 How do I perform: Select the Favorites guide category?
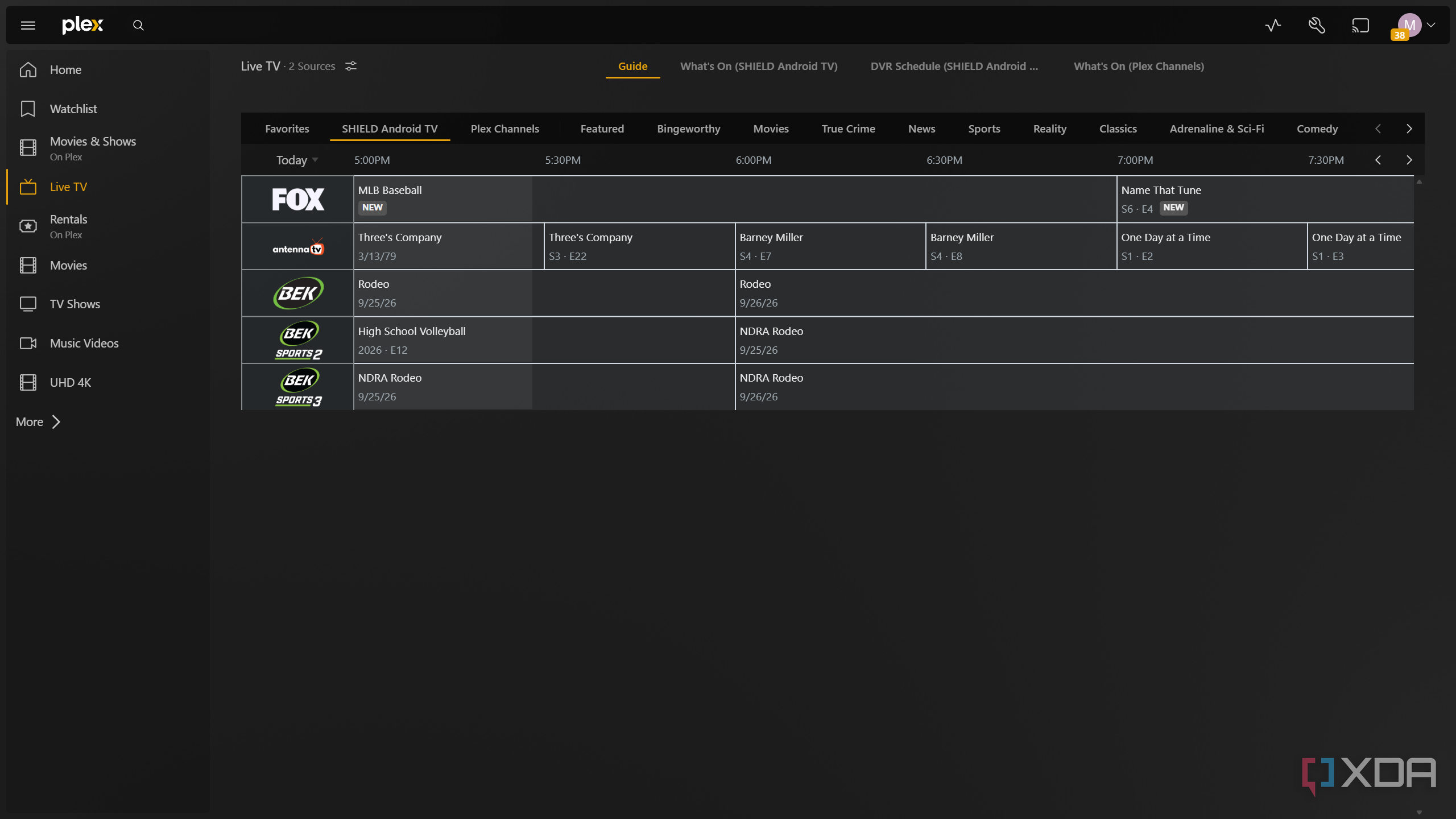287,129
